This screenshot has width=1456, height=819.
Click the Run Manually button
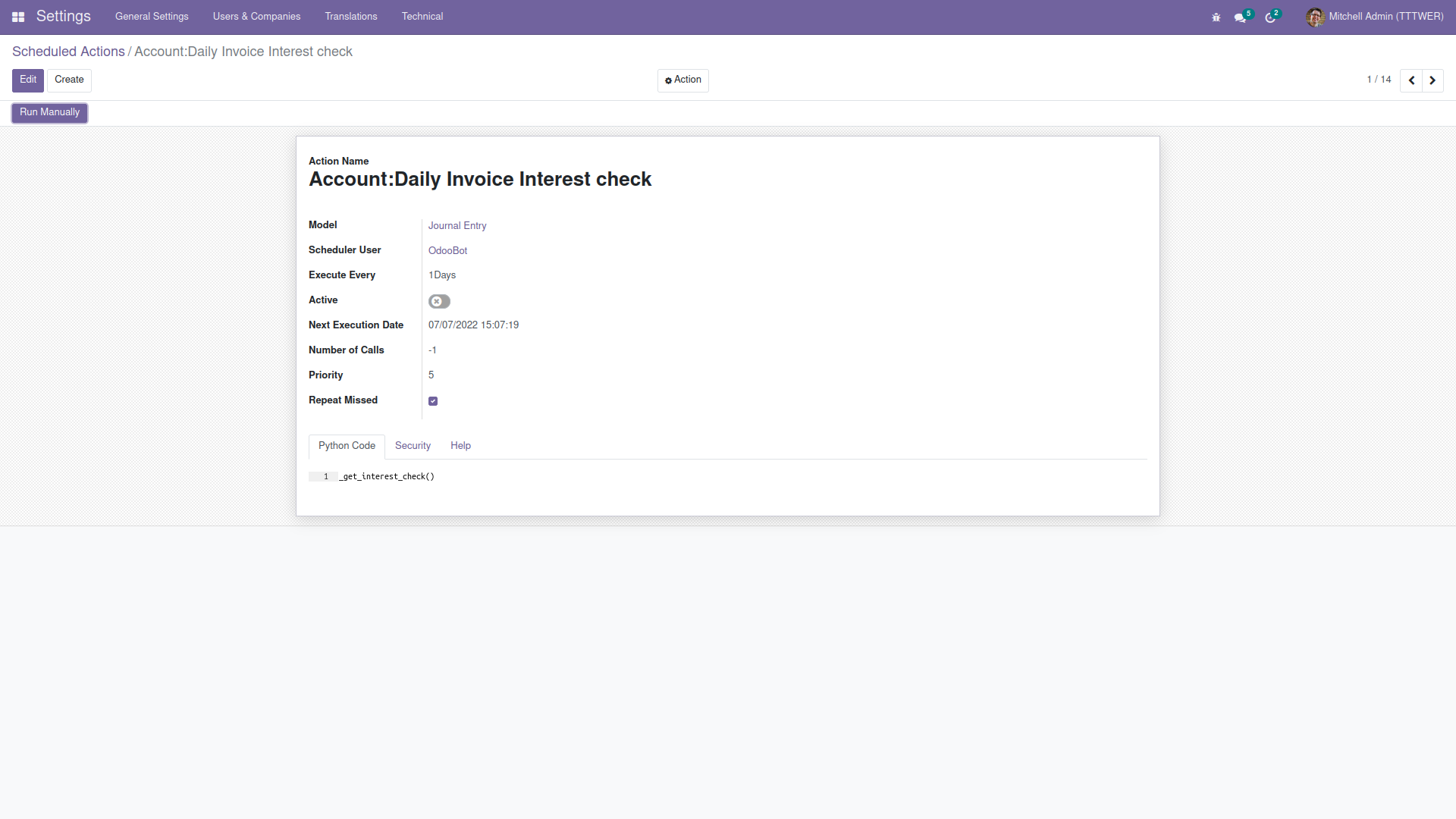[49, 112]
